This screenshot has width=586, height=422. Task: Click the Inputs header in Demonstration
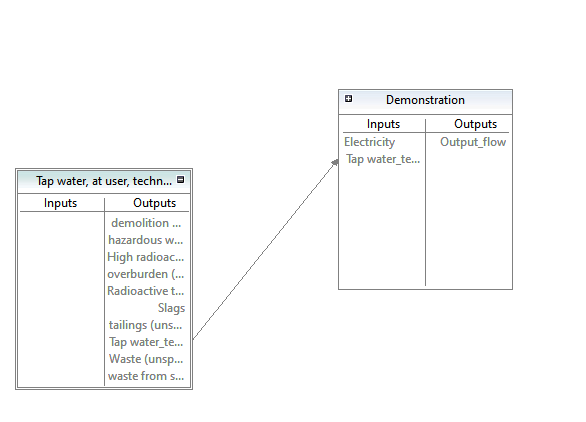tap(383, 124)
